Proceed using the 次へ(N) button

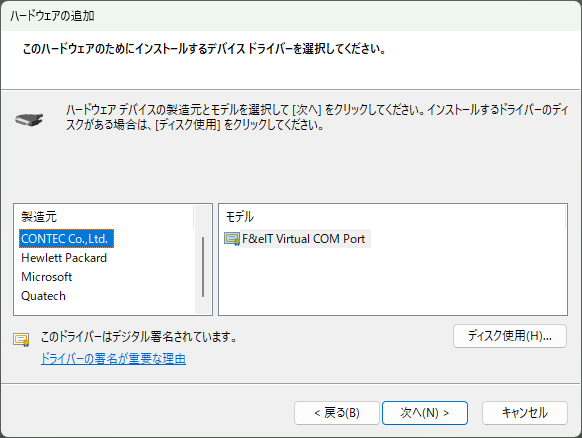425,413
